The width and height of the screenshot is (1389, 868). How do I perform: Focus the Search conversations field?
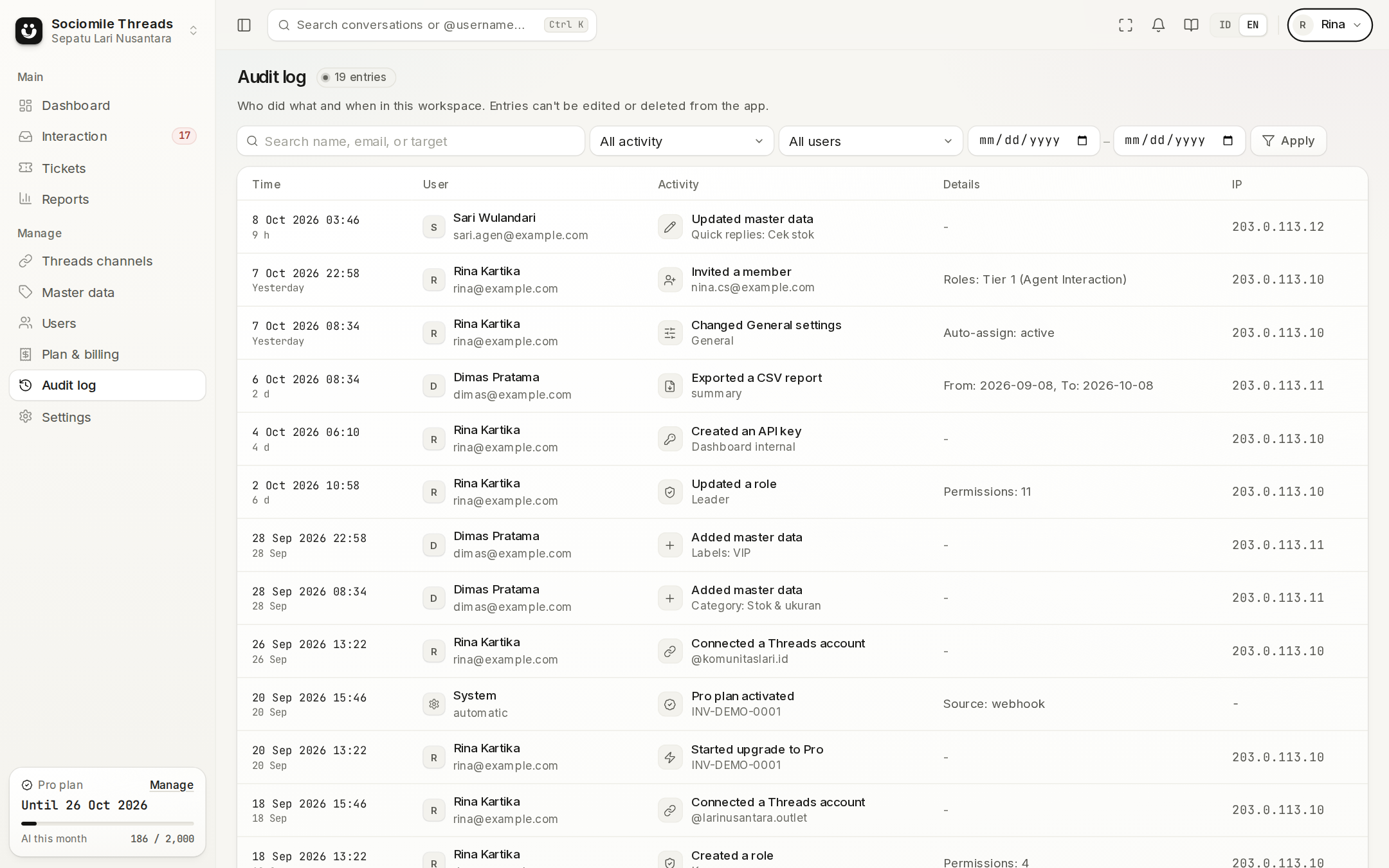(432, 25)
